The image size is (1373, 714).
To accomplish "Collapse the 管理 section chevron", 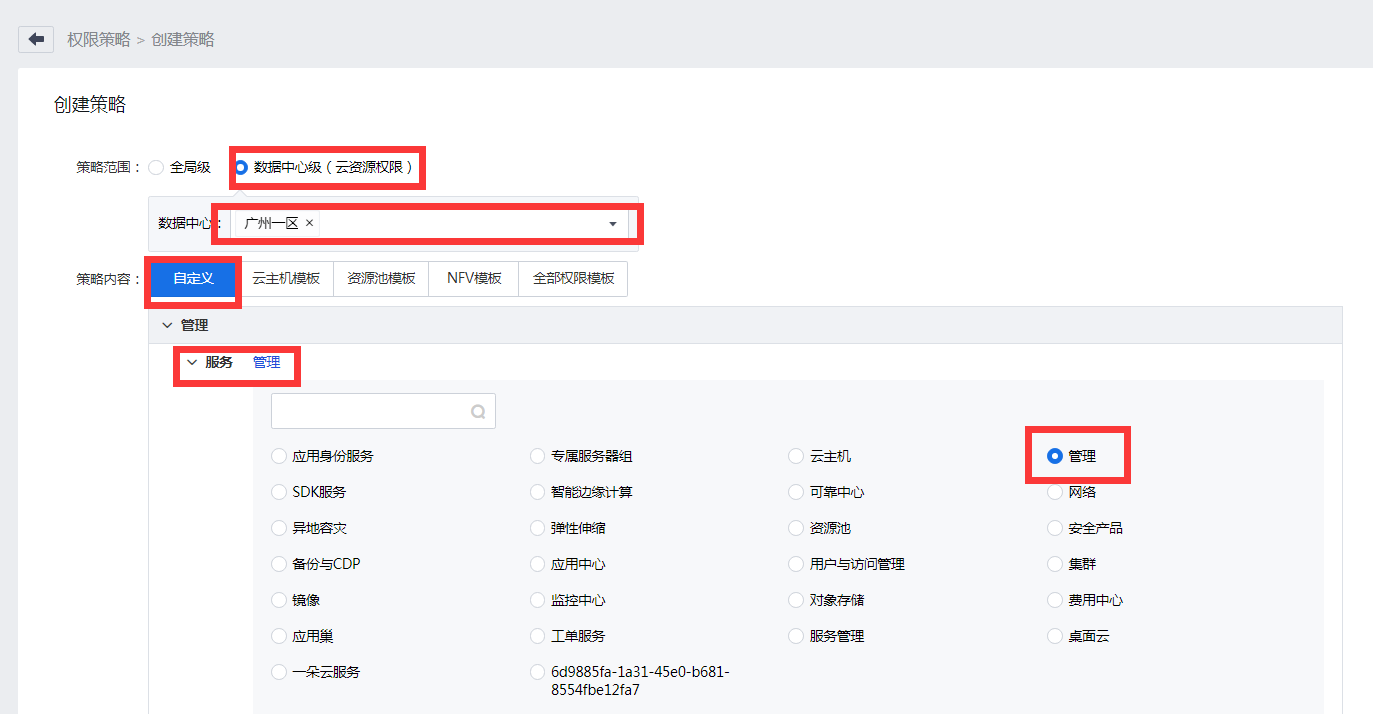I will [167, 325].
